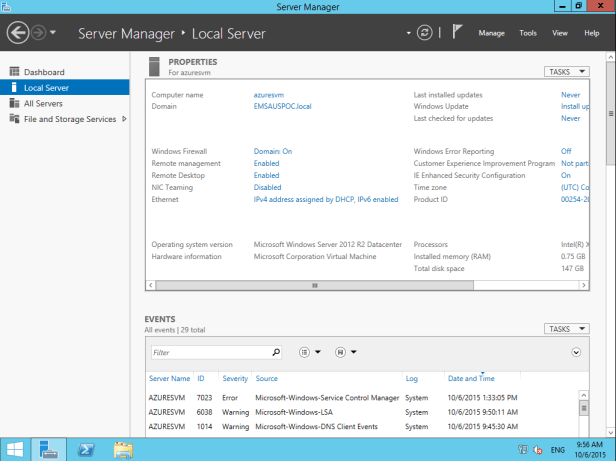The width and height of the screenshot is (616, 461).
Task: Open the notifications flag icon
Action: (456, 33)
